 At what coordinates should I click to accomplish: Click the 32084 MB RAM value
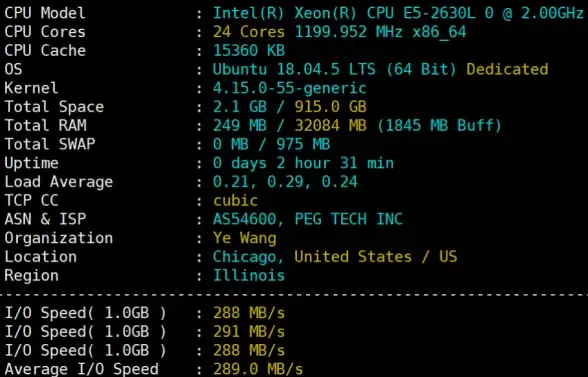[330, 126]
